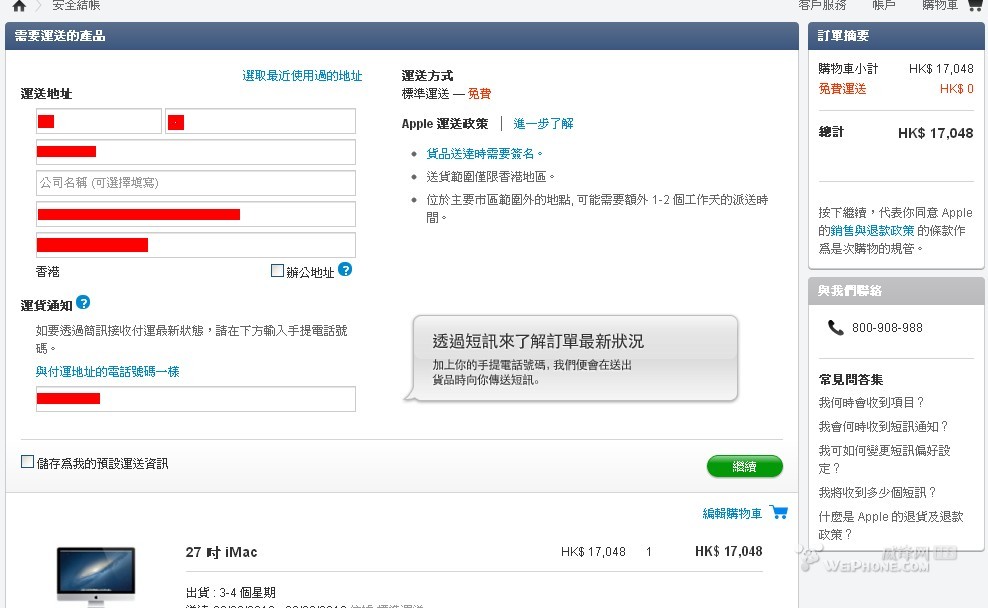988x608 pixels.
Task: Open FAQ 我會何時收到短訊通知？
Action: click(x=883, y=427)
